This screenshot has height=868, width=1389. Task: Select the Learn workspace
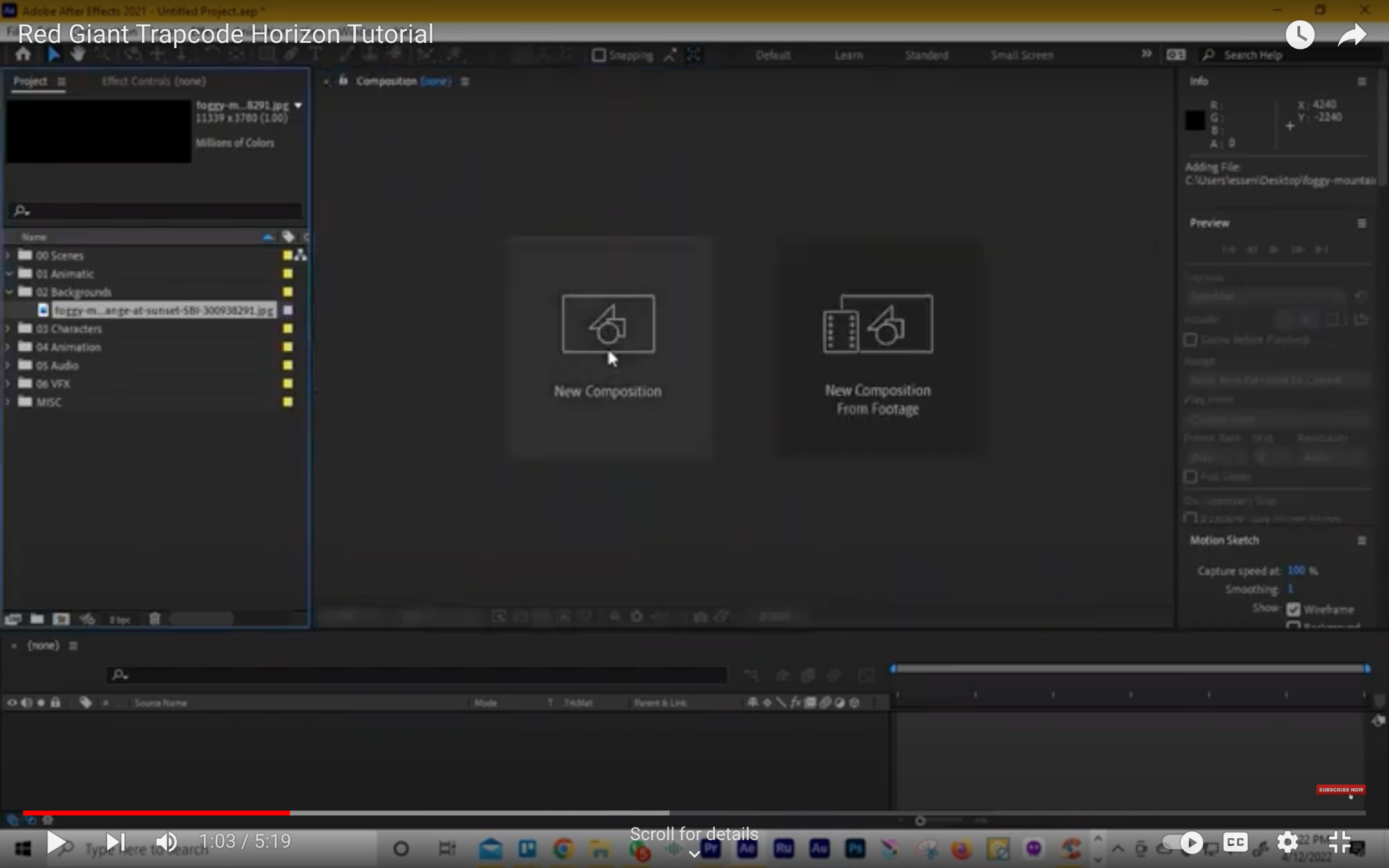(848, 56)
